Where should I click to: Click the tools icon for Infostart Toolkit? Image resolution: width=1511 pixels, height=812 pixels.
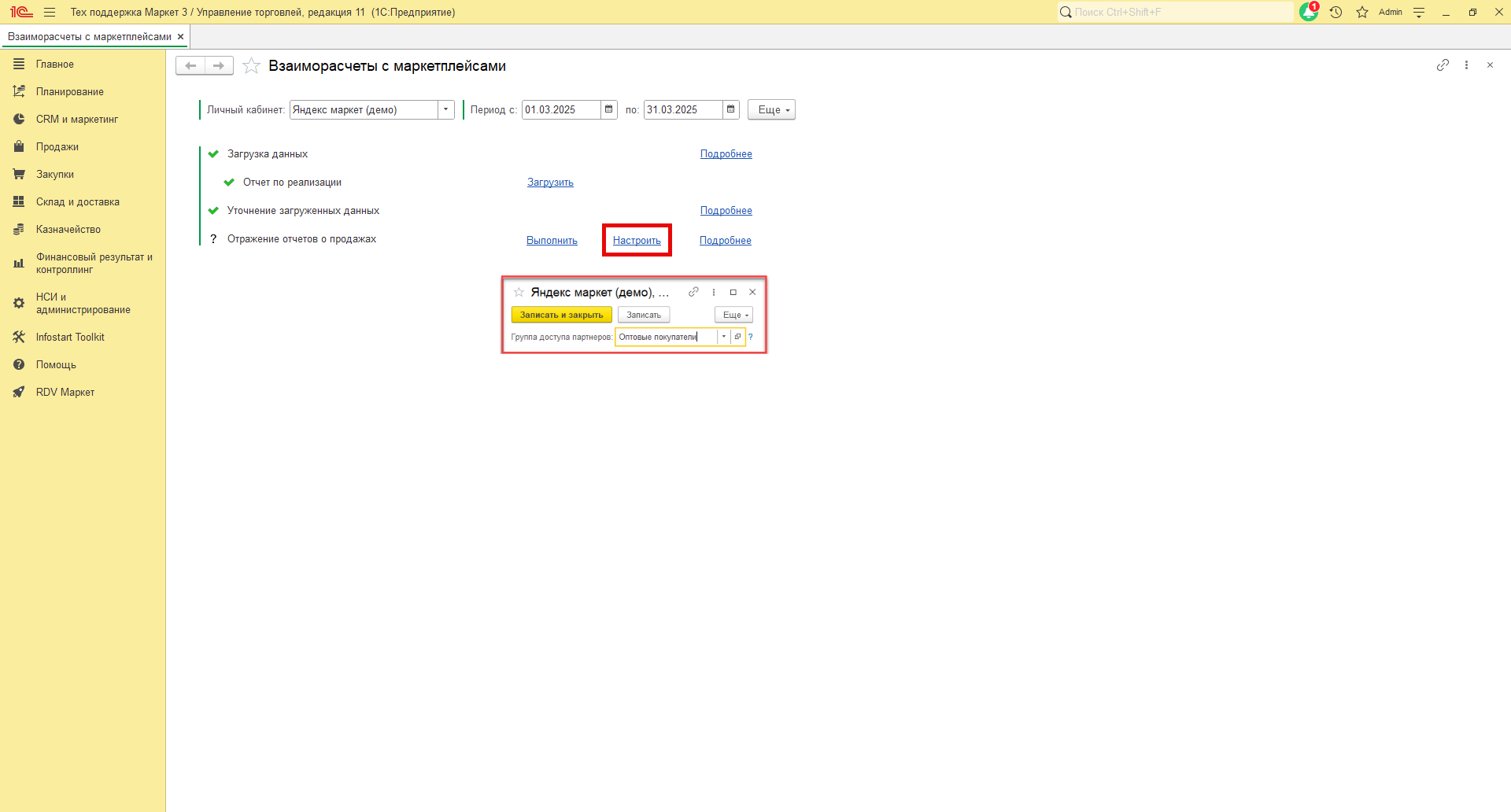pos(19,337)
